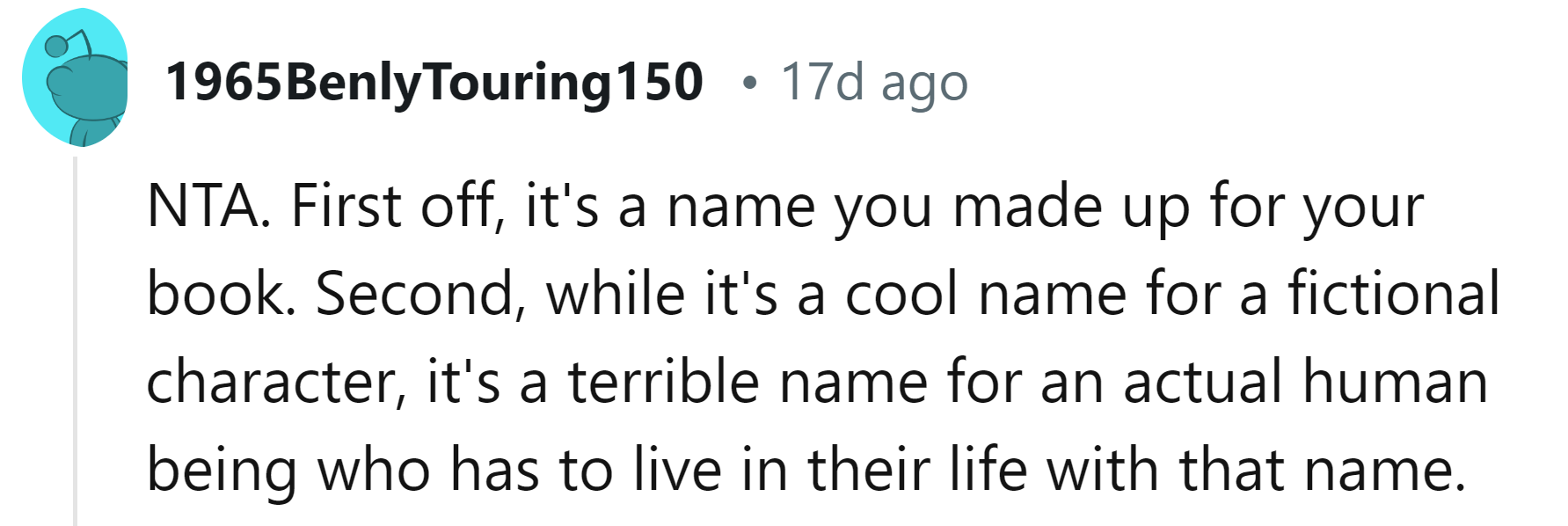Click the dot separator before the timestamp
This screenshot has width=1568, height=526.
click(748, 83)
